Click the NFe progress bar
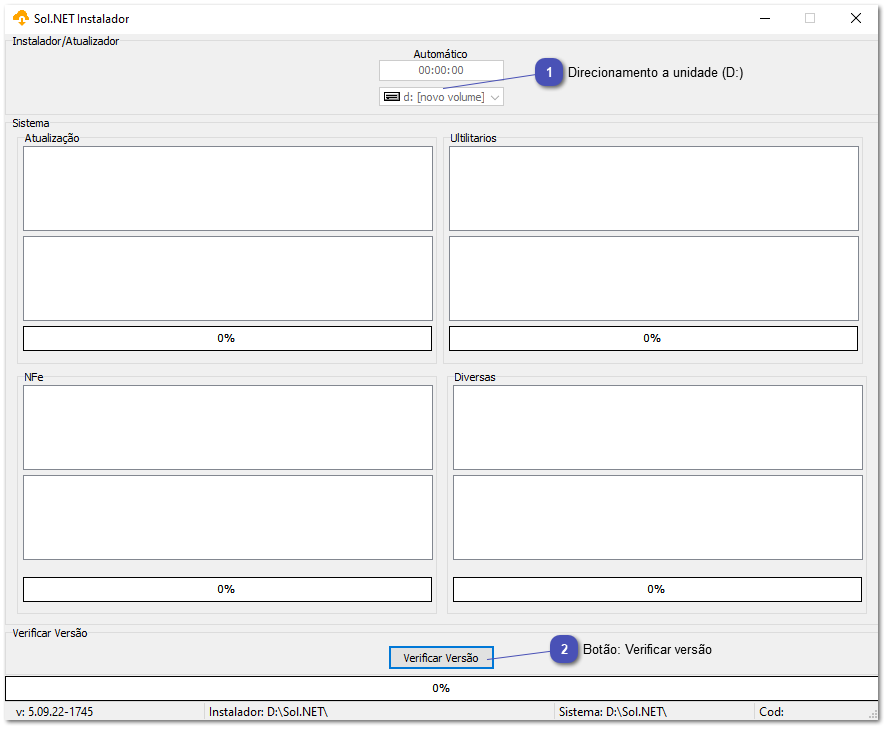887x729 pixels. tap(228, 589)
